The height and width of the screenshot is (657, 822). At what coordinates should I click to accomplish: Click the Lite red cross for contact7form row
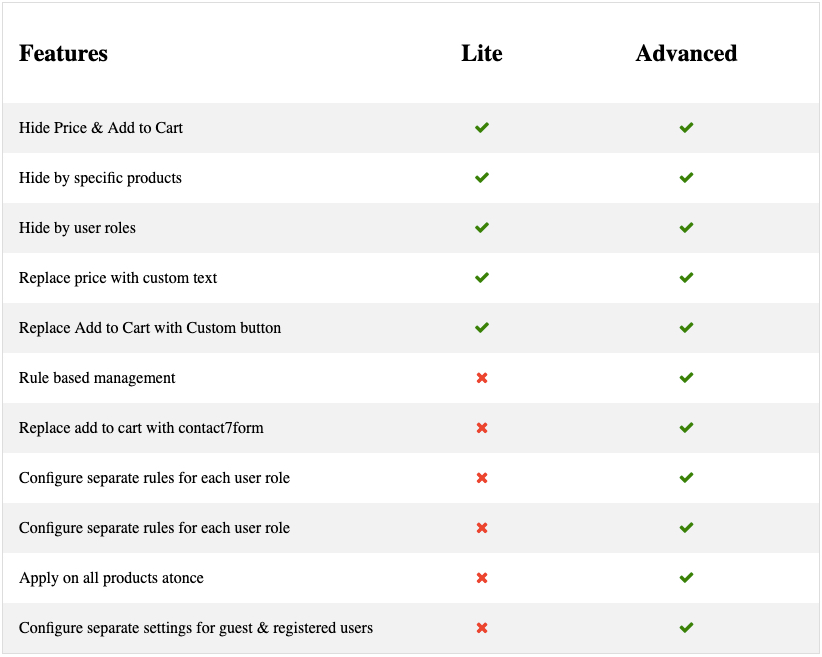pyautogui.click(x=482, y=428)
